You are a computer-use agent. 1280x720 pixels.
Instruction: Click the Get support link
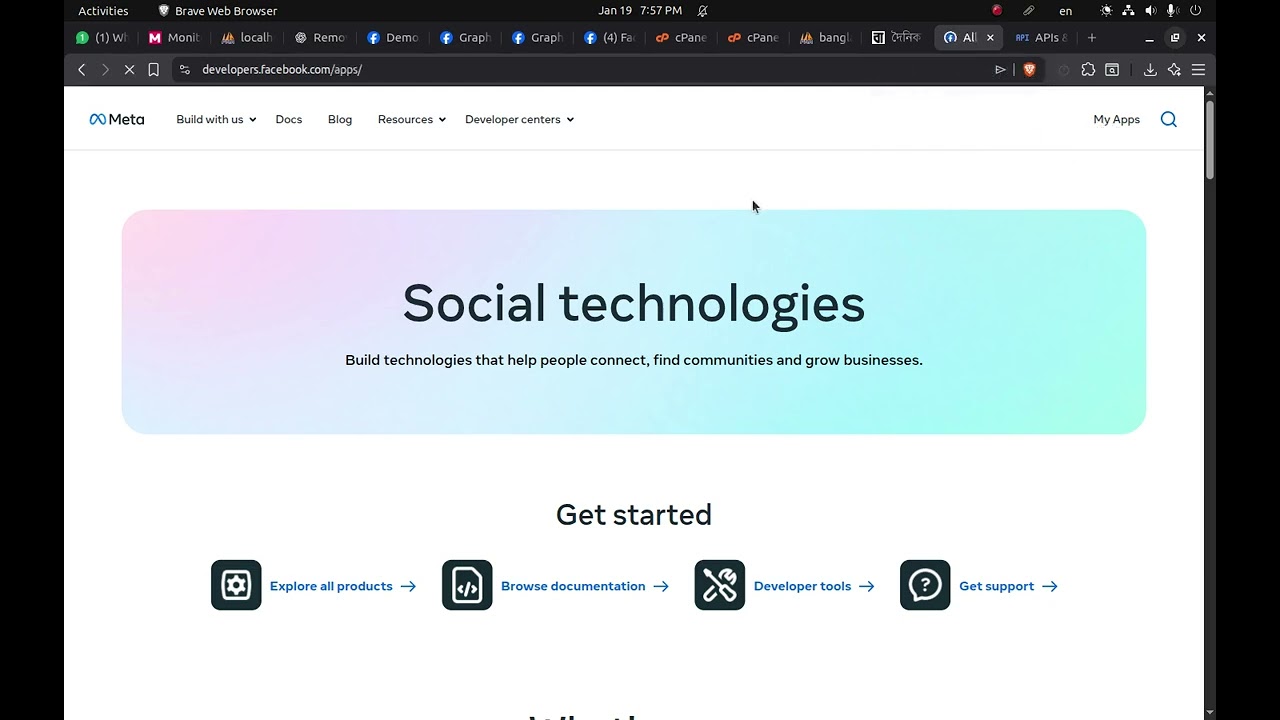pos(1008,586)
